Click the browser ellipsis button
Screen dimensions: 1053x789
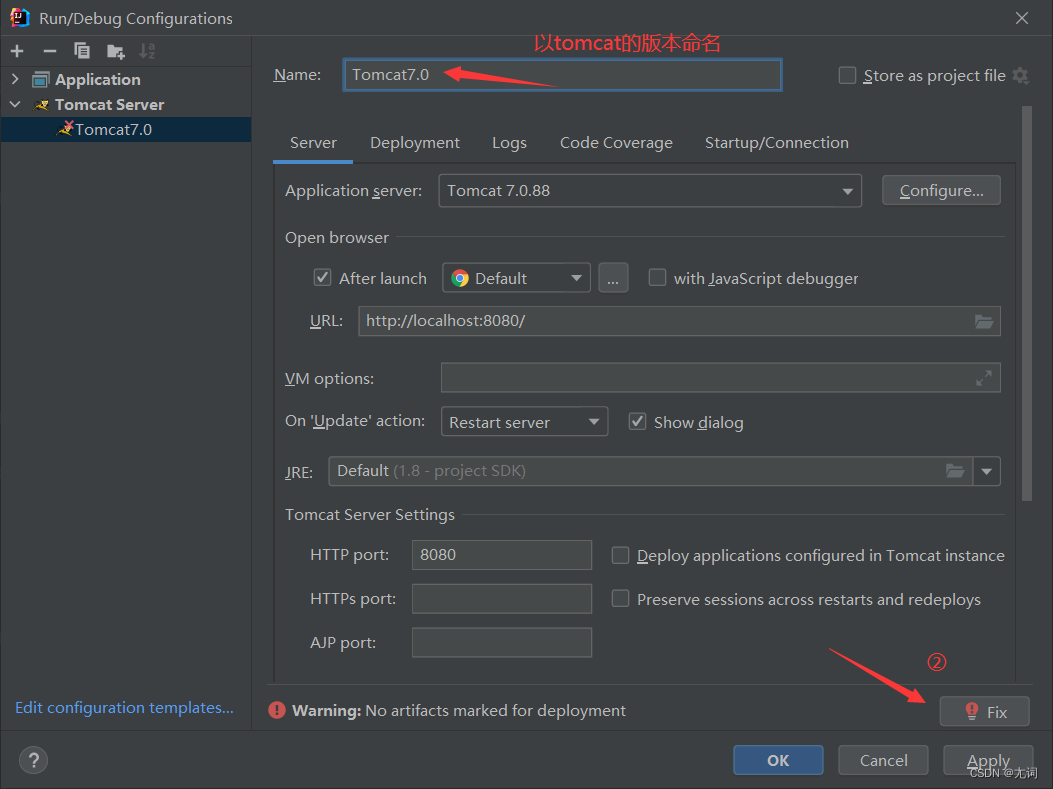[613, 278]
